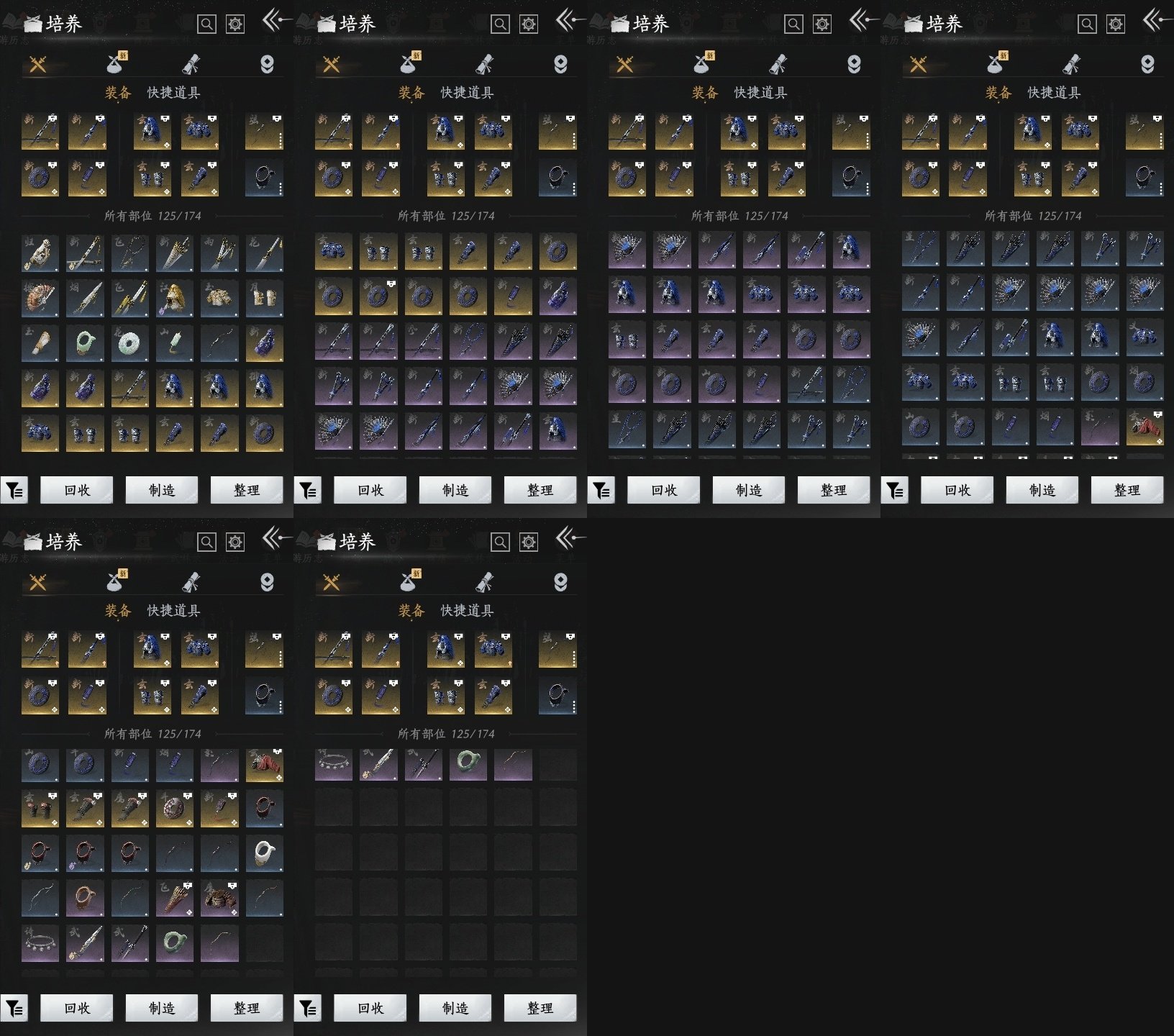The width and height of the screenshot is (1174, 1036).
Task: Select the mask item in top-left panel's first slot
Action: 40,253
